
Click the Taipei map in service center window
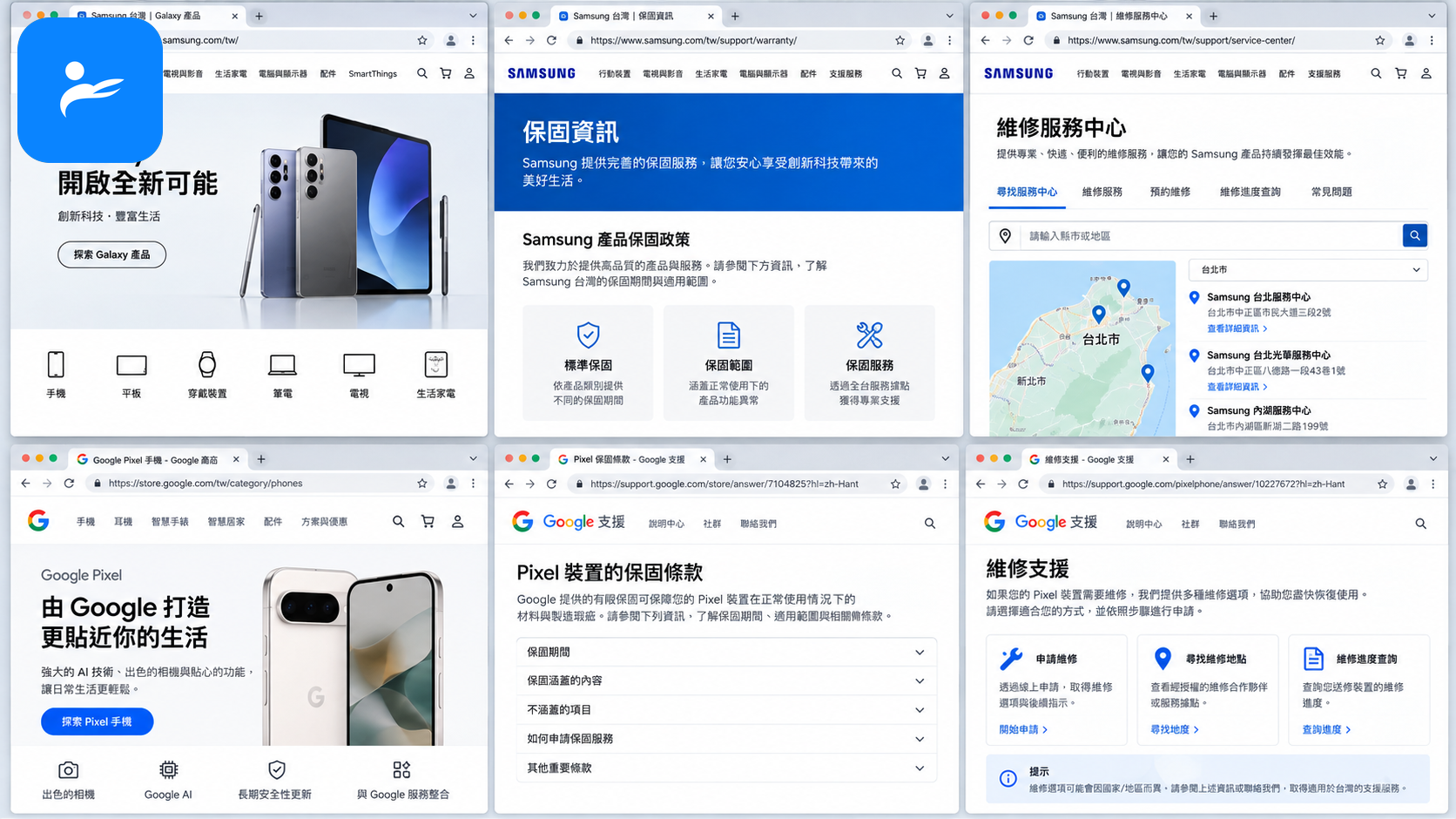pyautogui.click(x=1082, y=349)
